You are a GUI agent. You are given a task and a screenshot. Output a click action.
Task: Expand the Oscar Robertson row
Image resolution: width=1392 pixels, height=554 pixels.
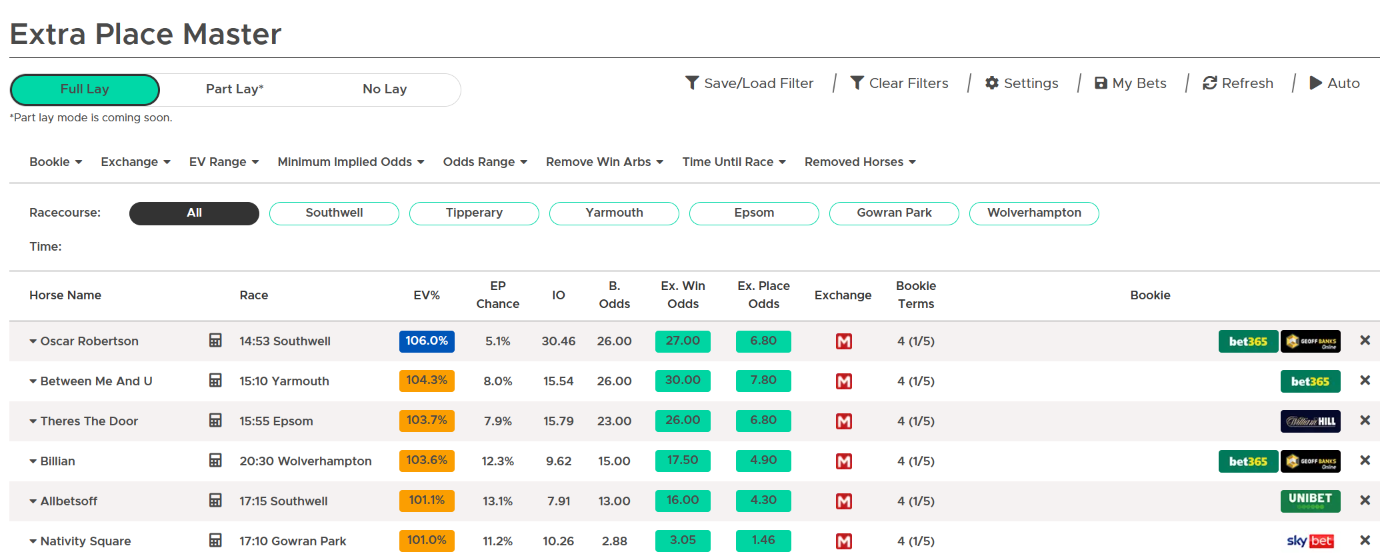(33, 342)
